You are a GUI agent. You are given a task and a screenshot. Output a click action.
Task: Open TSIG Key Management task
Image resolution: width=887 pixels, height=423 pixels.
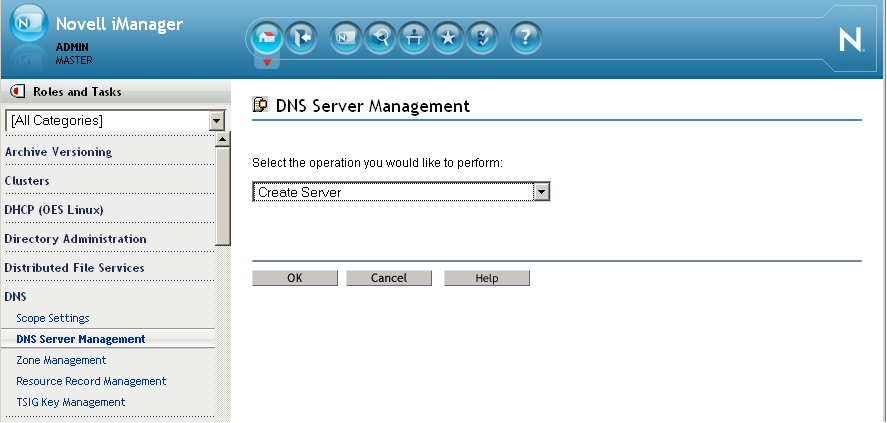click(71, 402)
